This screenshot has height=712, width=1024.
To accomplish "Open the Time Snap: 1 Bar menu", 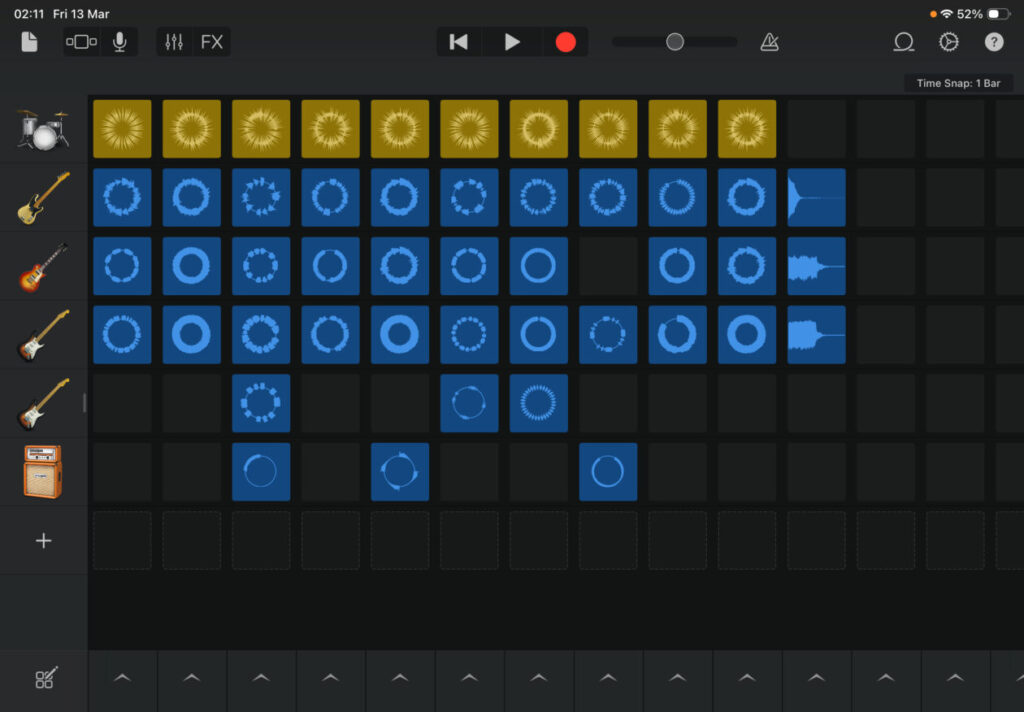I will pos(958,83).
